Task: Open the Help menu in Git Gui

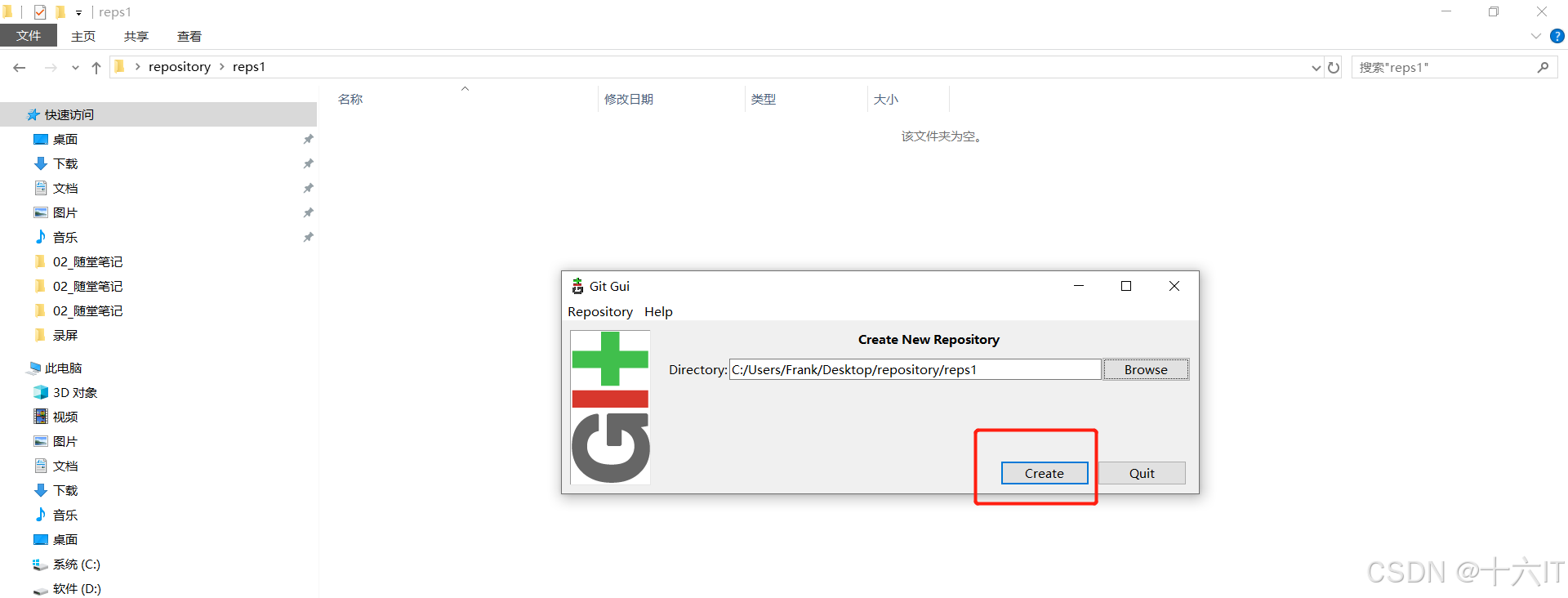Action: pos(658,311)
